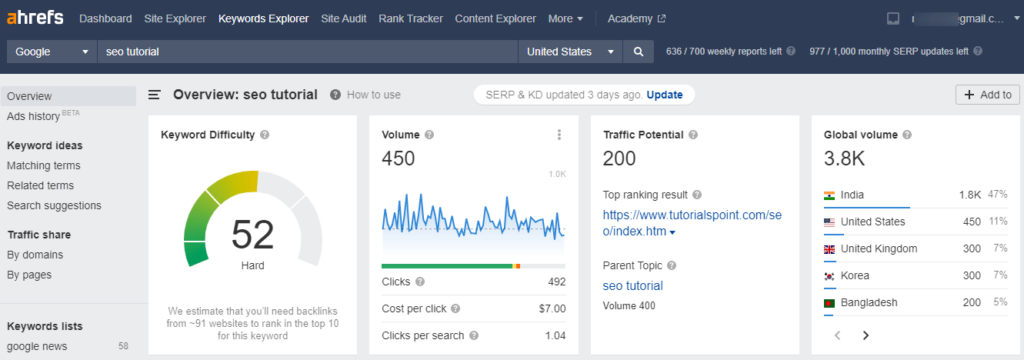Viewport: 1024px width, 360px height.
Task: Click the hamburger menu icon beside Overview
Action: pos(154,95)
